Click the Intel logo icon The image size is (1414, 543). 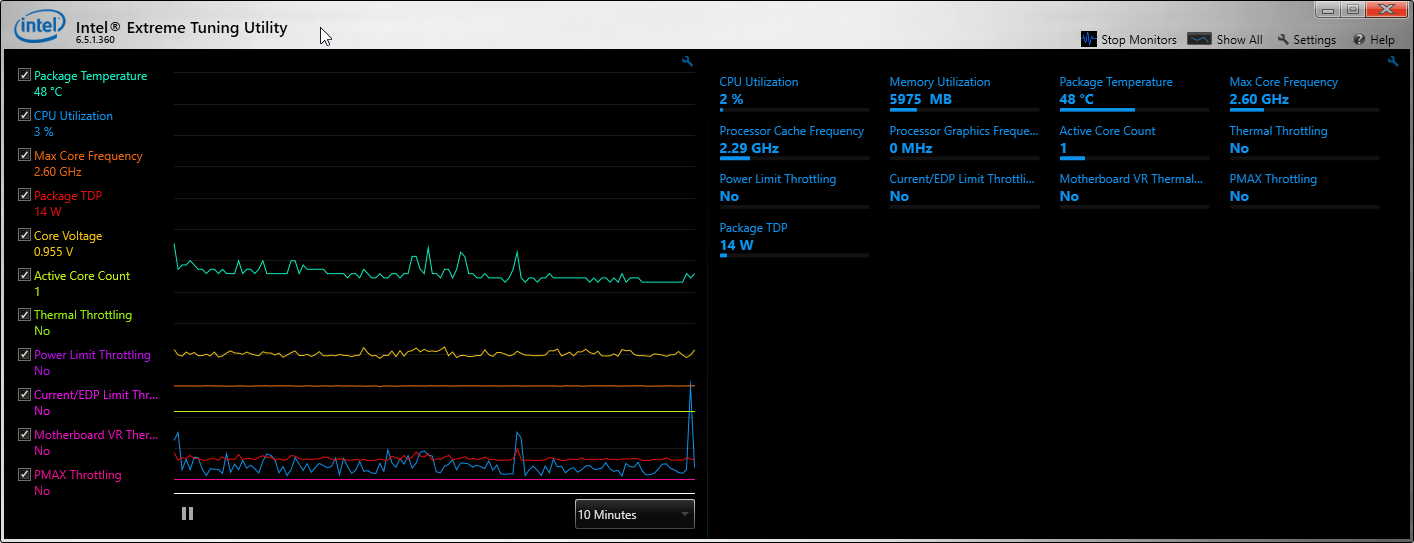[38, 27]
